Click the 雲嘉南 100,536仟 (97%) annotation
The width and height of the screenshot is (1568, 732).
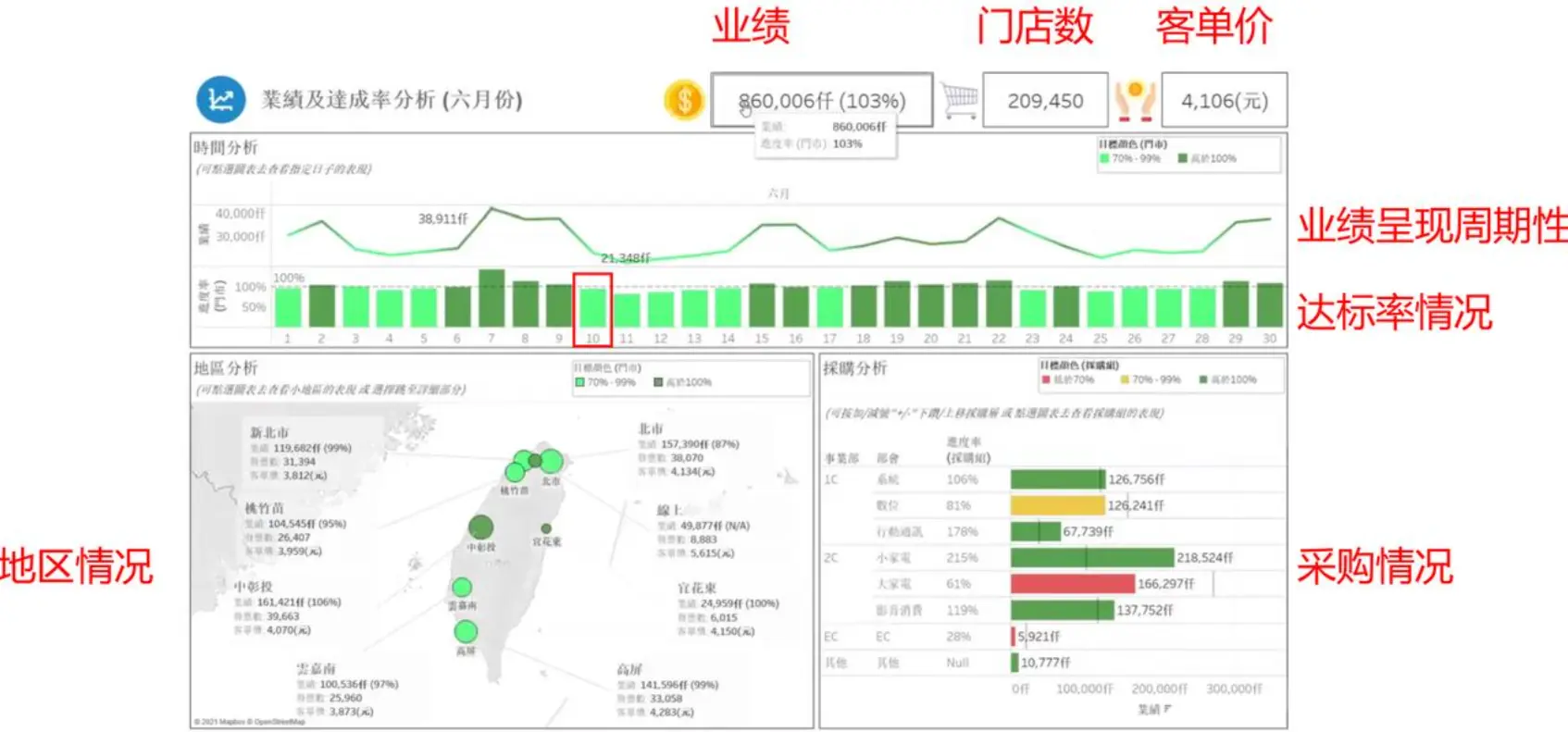coord(347,690)
